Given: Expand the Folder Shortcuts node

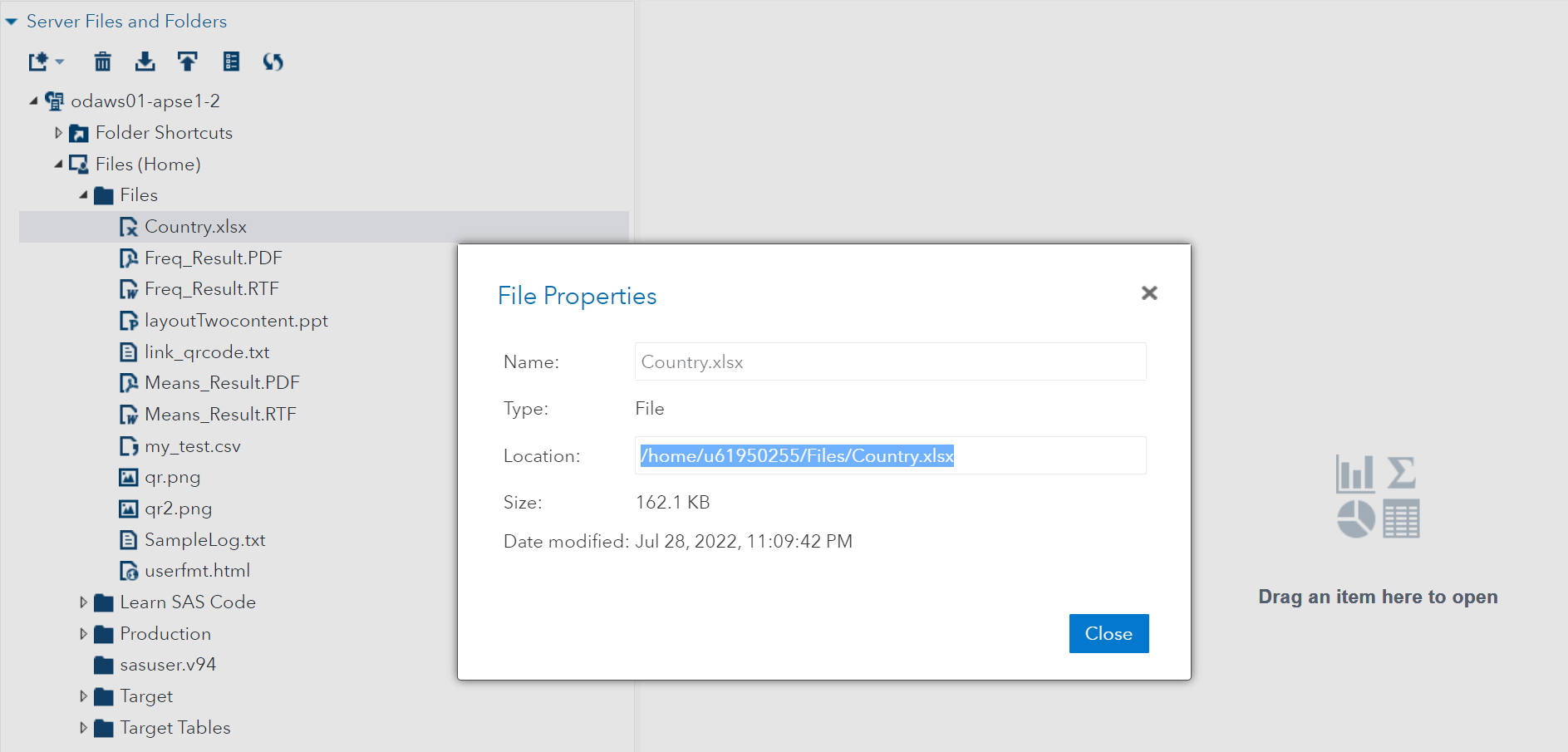Looking at the screenshot, I should 58,133.
